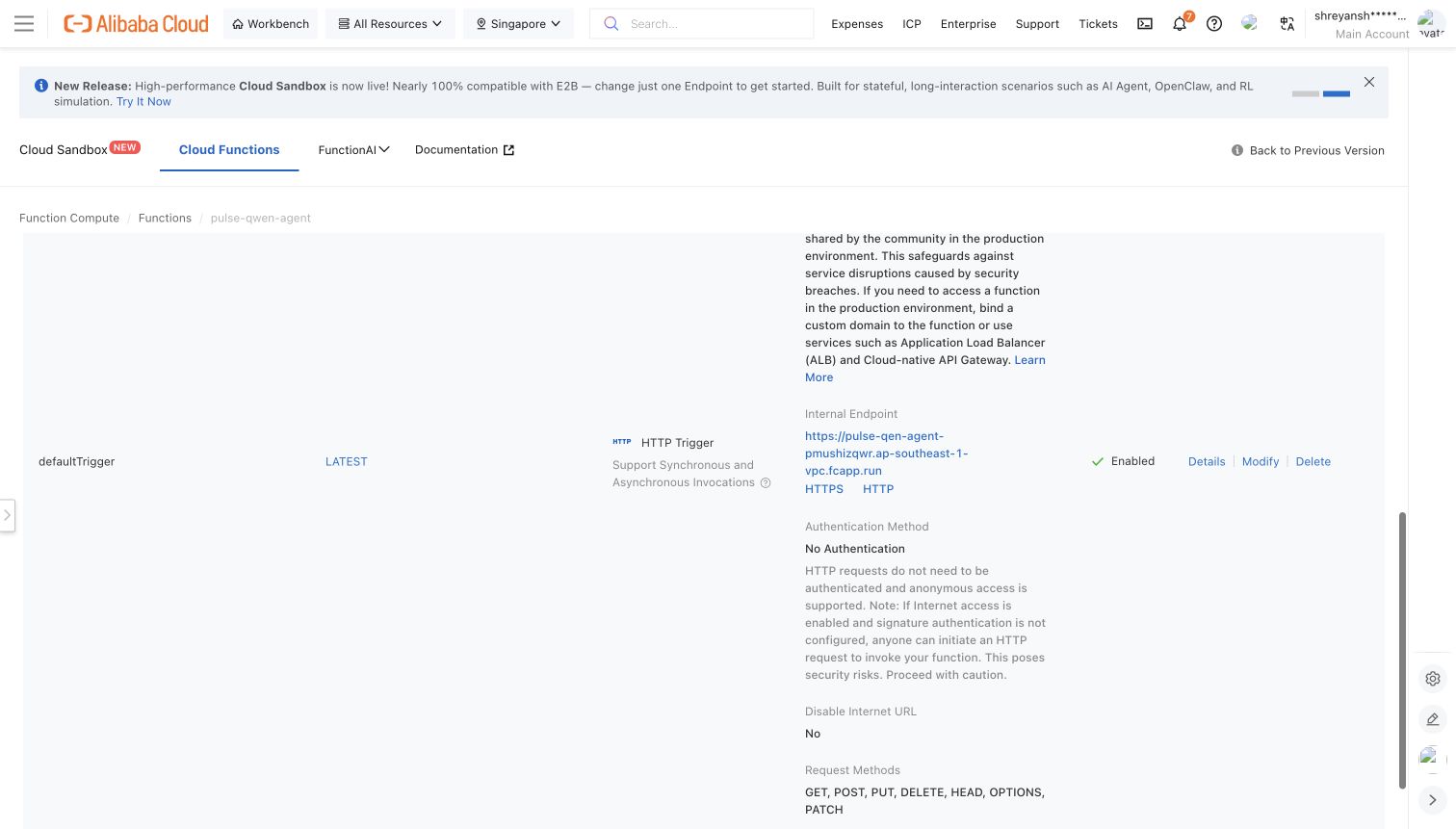Open the notifications bell
Screen dimensions: 1456x829
(1180, 24)
